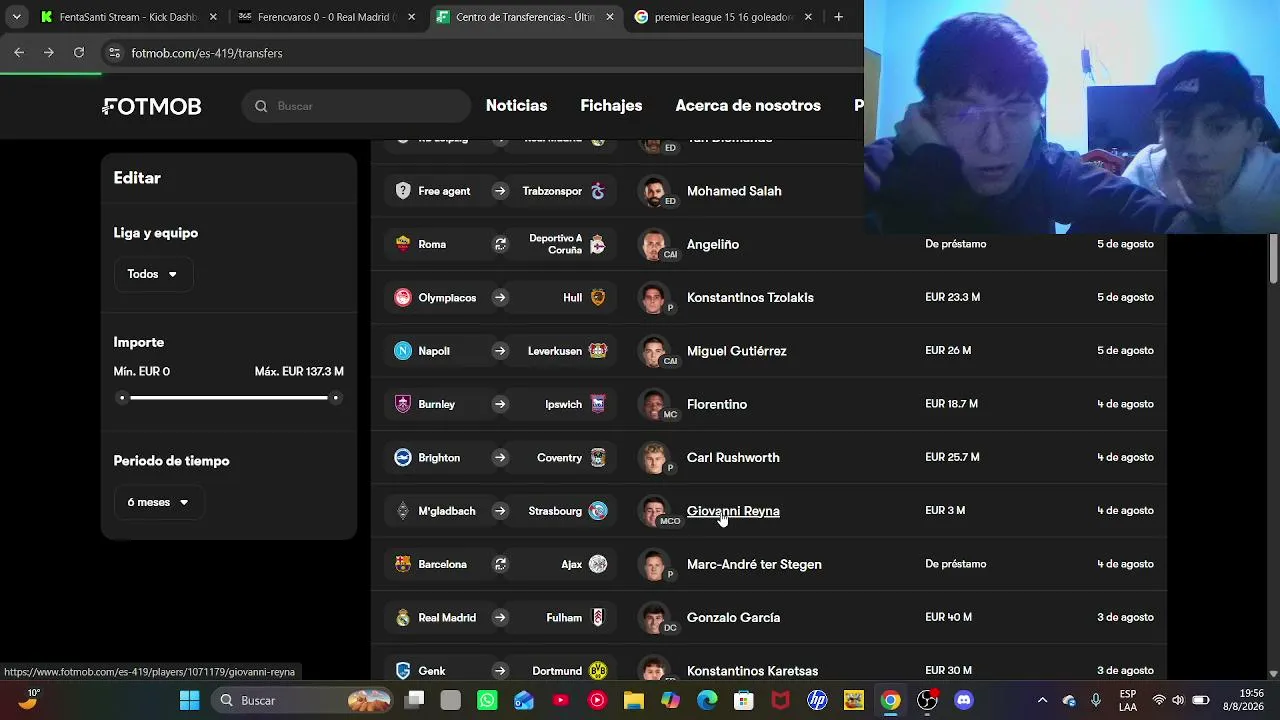Click the loan swap icon in Roma row
1280x720 pixels.
click(x=500, y=244)
